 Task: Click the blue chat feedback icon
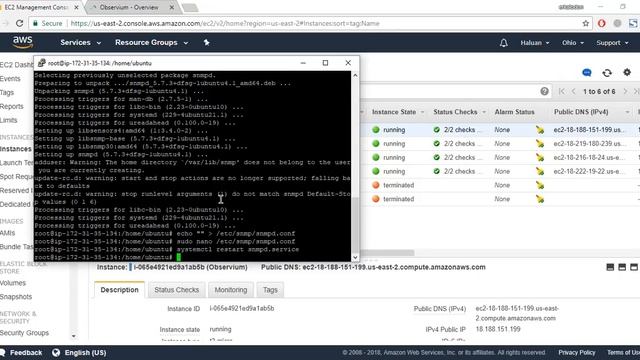pos(587,73)
